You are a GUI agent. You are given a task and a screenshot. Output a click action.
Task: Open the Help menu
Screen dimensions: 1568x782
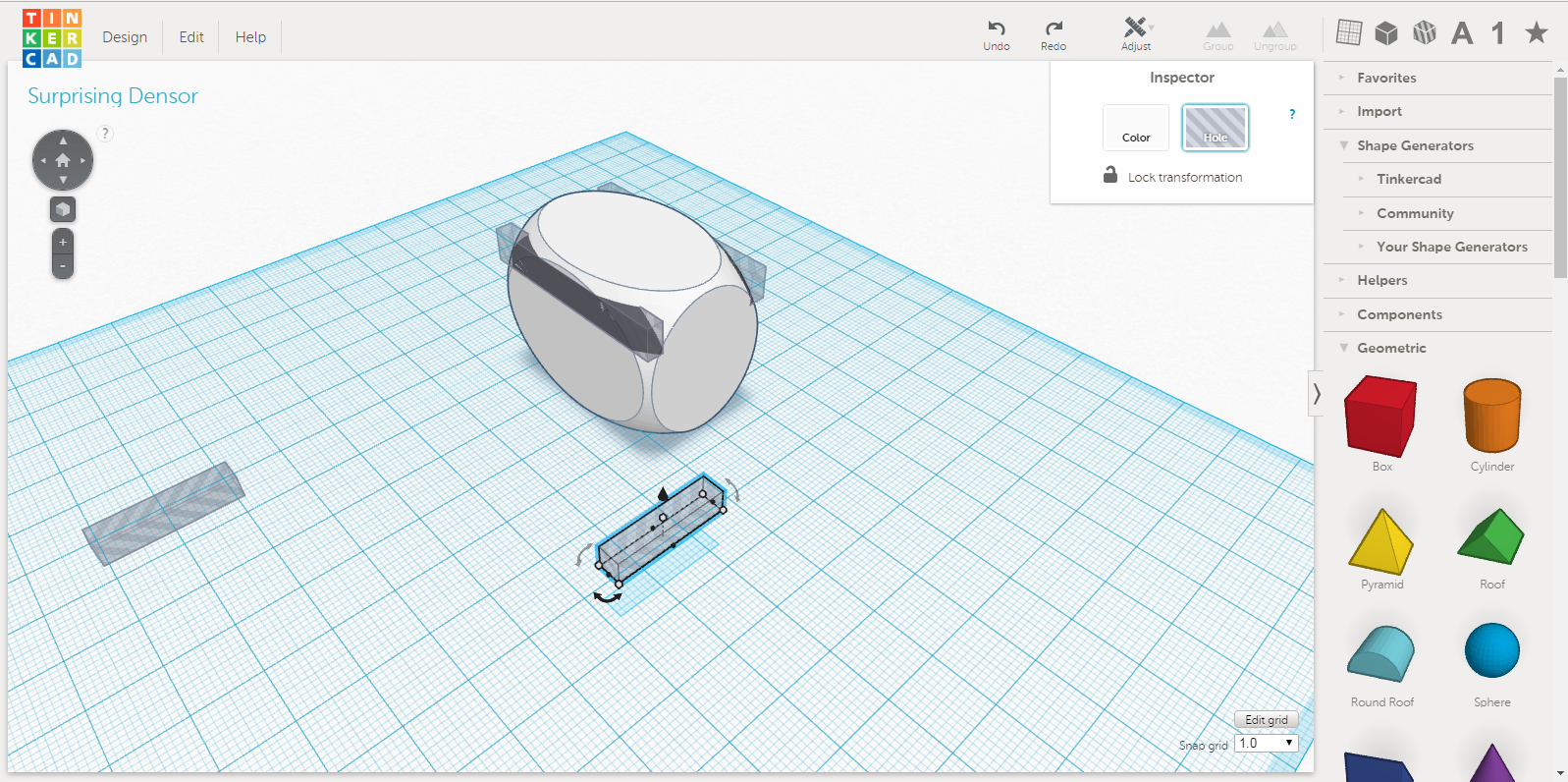[250, 37]
